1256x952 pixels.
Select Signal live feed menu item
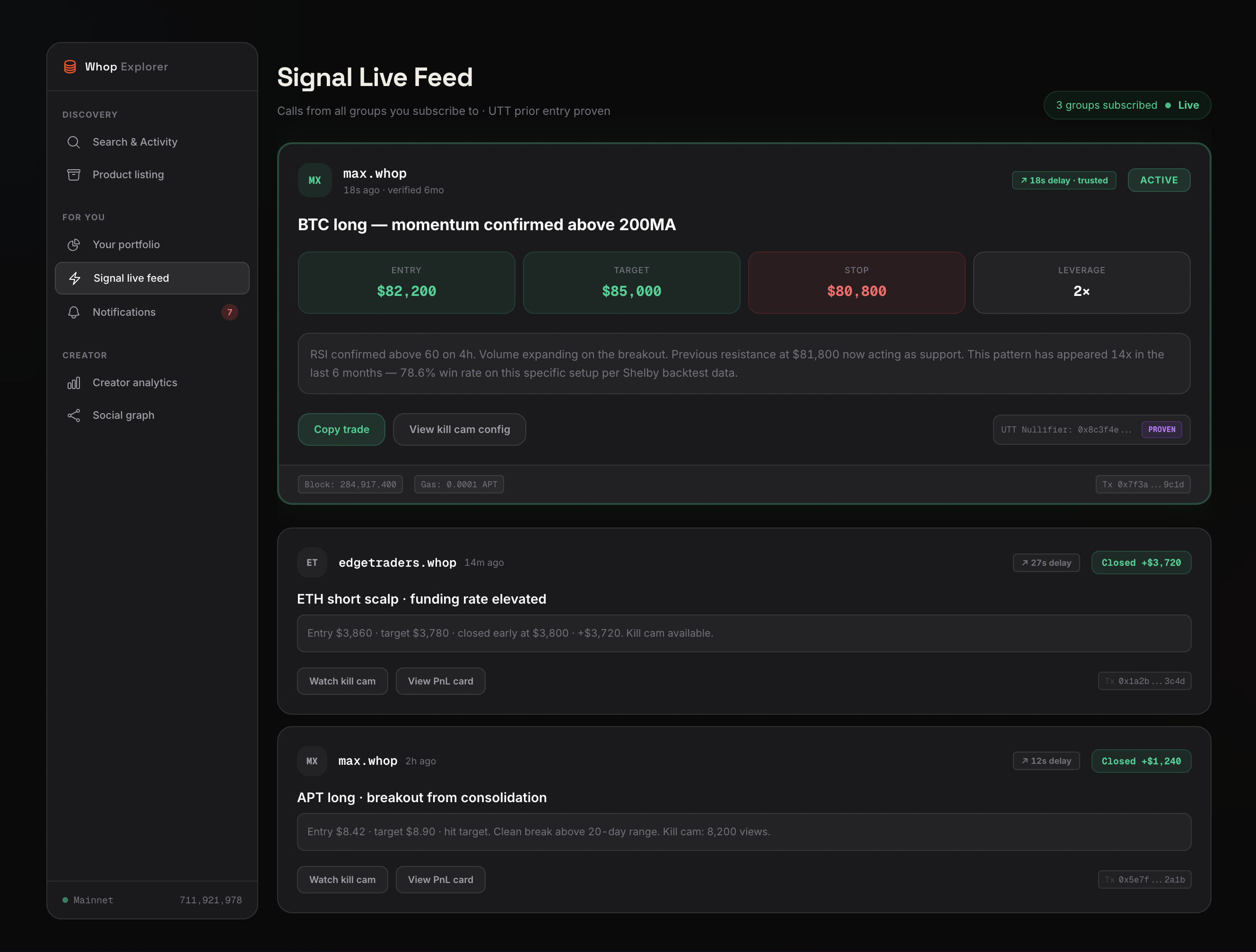tap(152, 278)
